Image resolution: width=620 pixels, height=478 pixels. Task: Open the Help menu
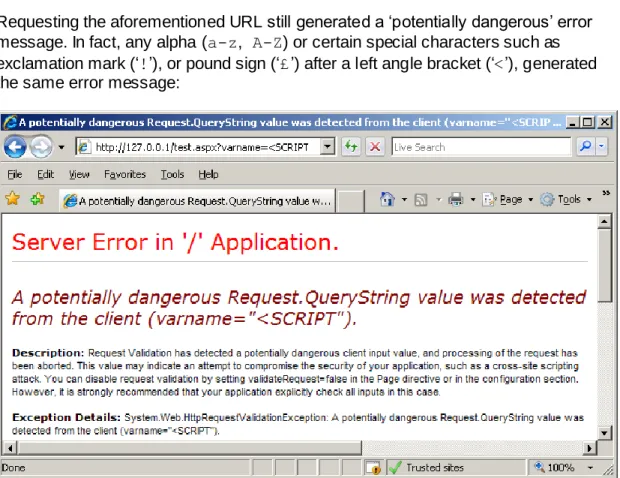[x=208, y=174]
